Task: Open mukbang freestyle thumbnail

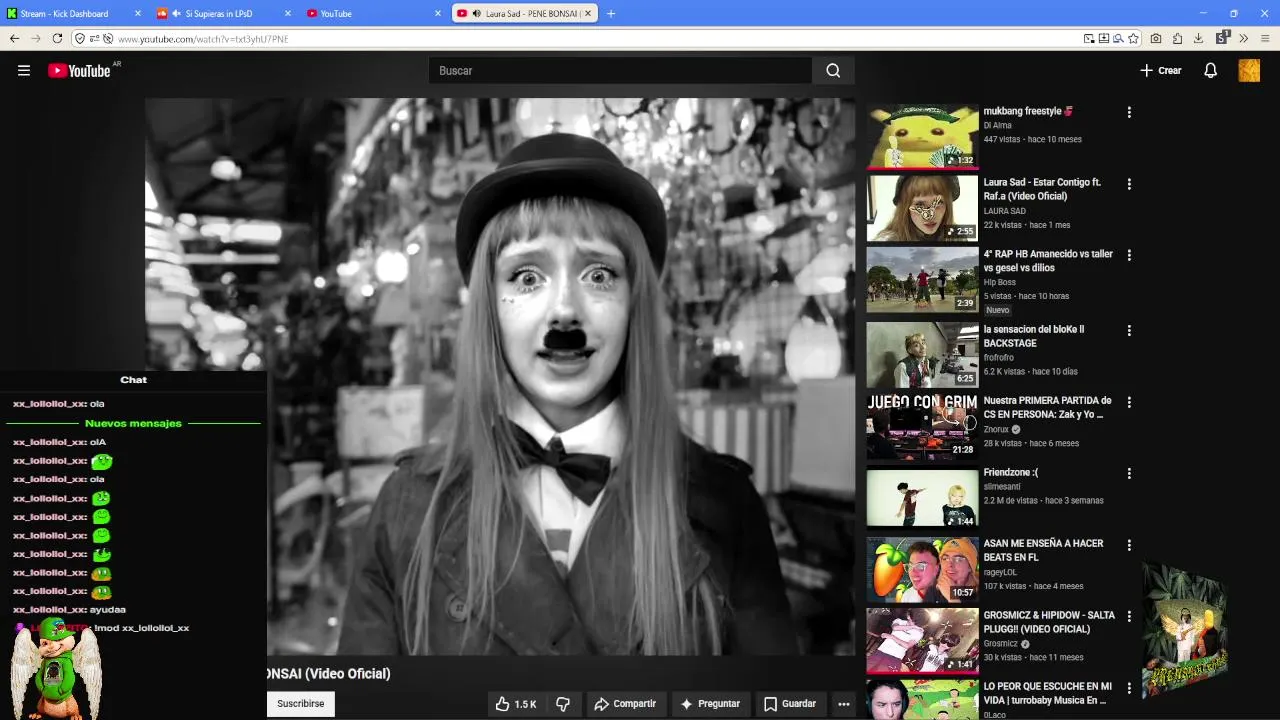Action: tap(922, 136)
